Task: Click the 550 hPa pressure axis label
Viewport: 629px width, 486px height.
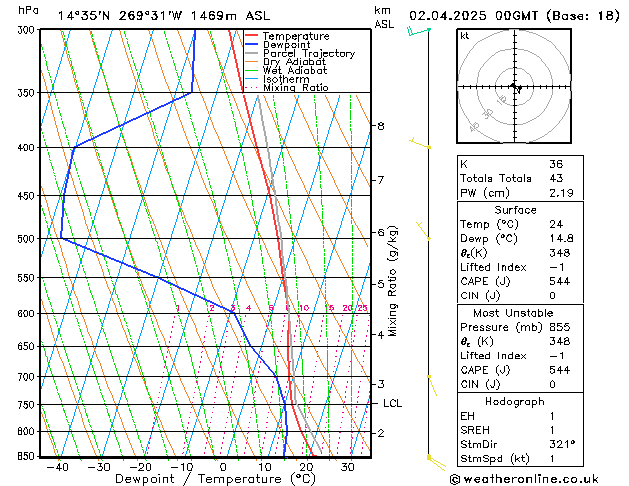Action: (x=28, y=278)
